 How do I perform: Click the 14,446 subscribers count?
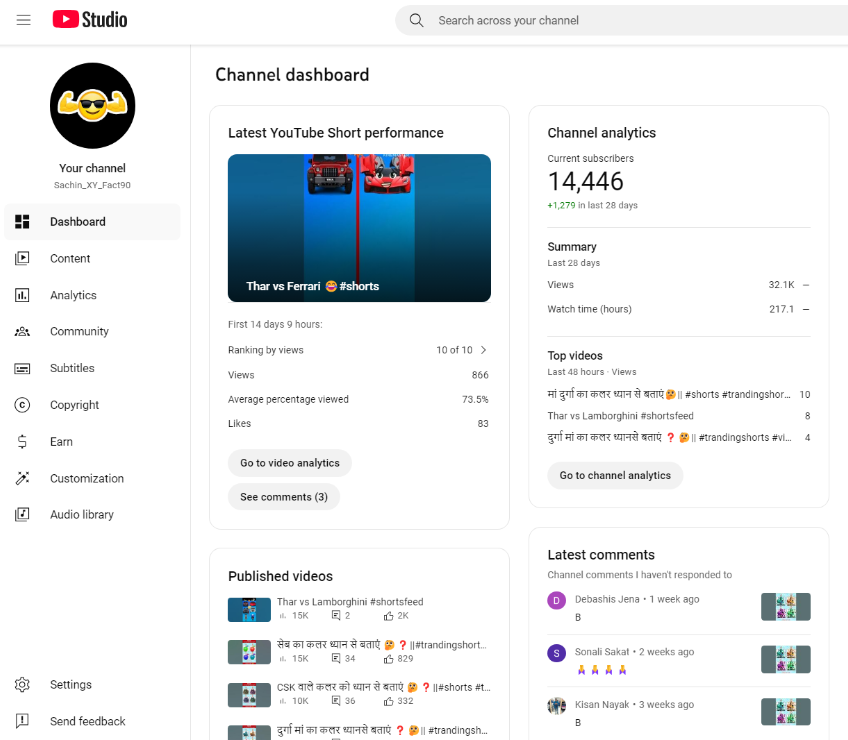click(585, 181)
